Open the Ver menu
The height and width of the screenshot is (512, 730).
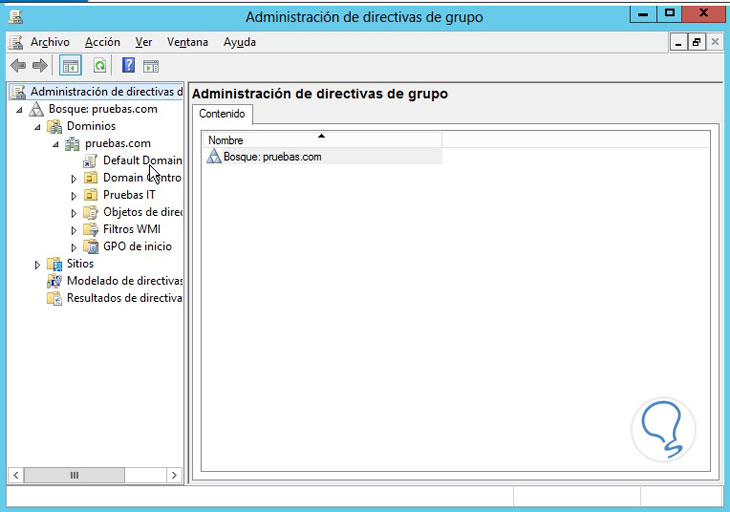[x=143, y=42]
